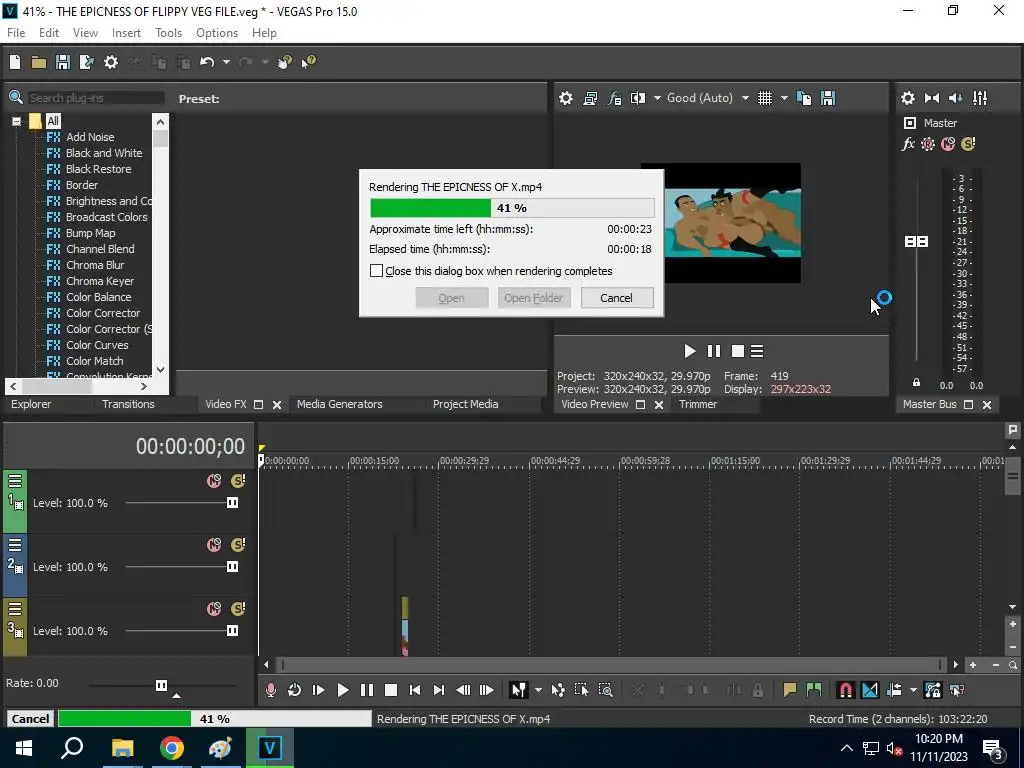
Task: Click the timeline Stop button
Action: (x=391, y=690)
